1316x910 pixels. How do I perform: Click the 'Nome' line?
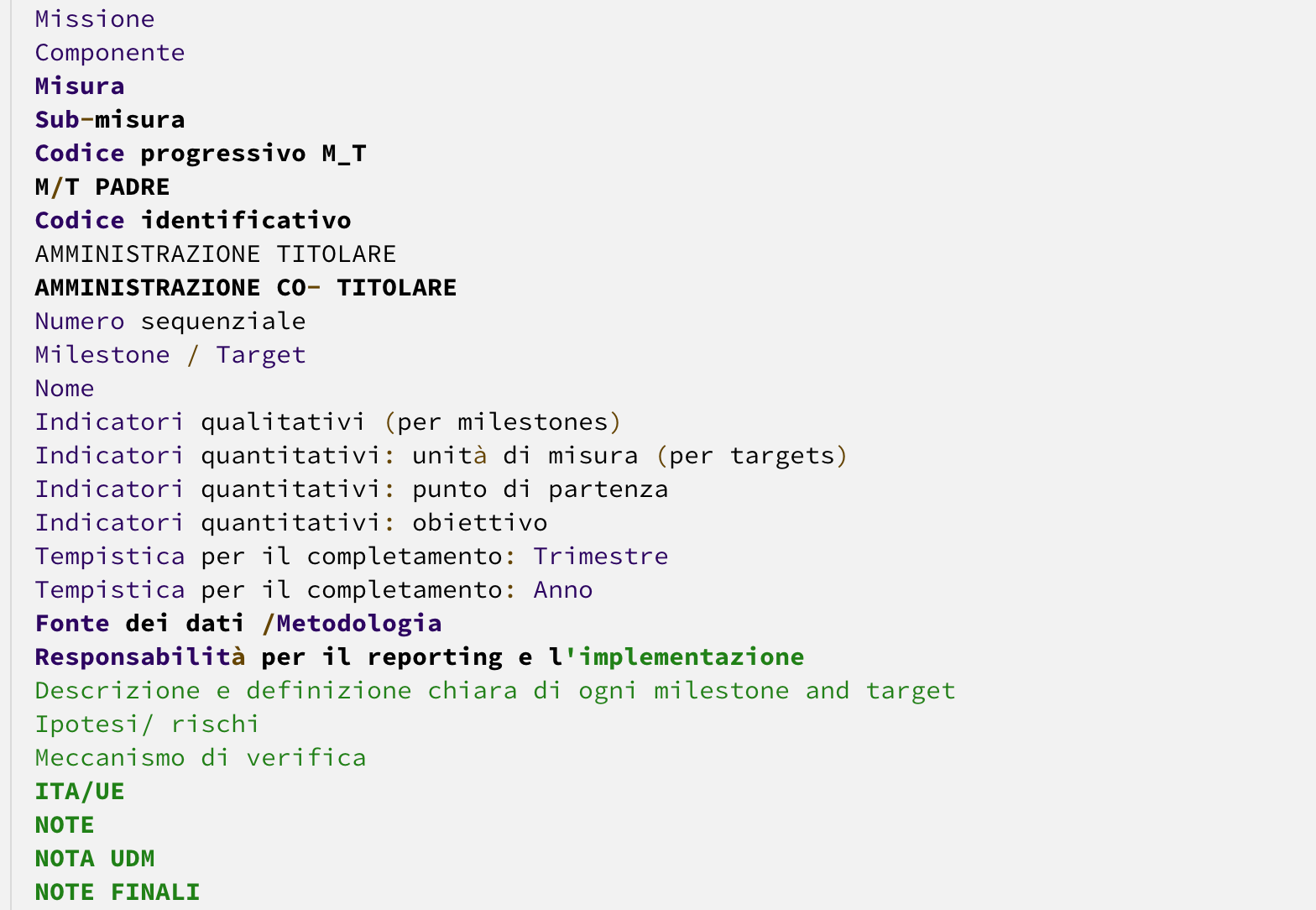pos(65,388)
